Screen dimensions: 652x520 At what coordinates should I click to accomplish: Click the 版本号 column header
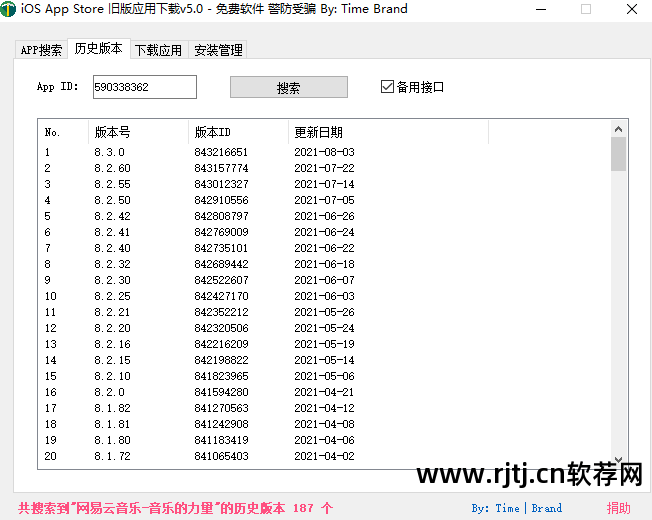pyautogui.click(x=138, y=132)
